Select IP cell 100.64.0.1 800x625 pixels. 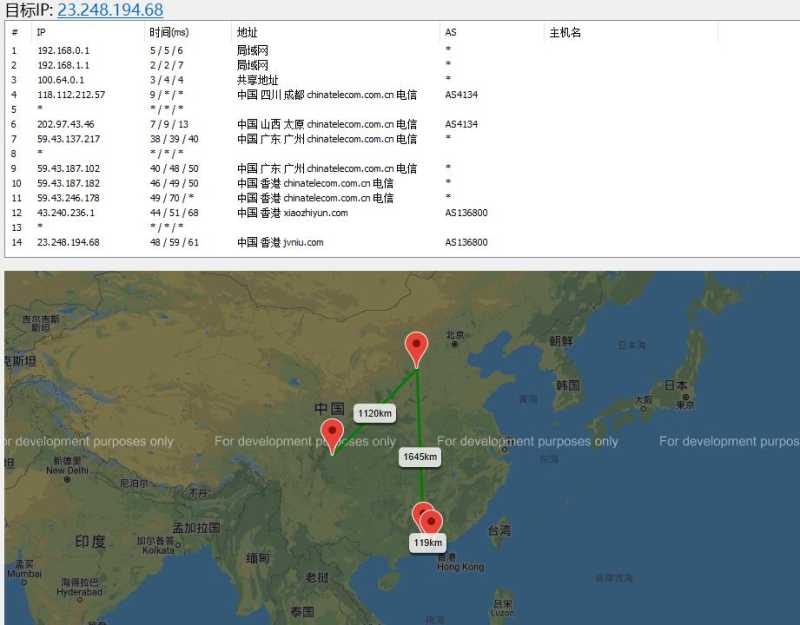pyautogui.click(x=61, y=80)
